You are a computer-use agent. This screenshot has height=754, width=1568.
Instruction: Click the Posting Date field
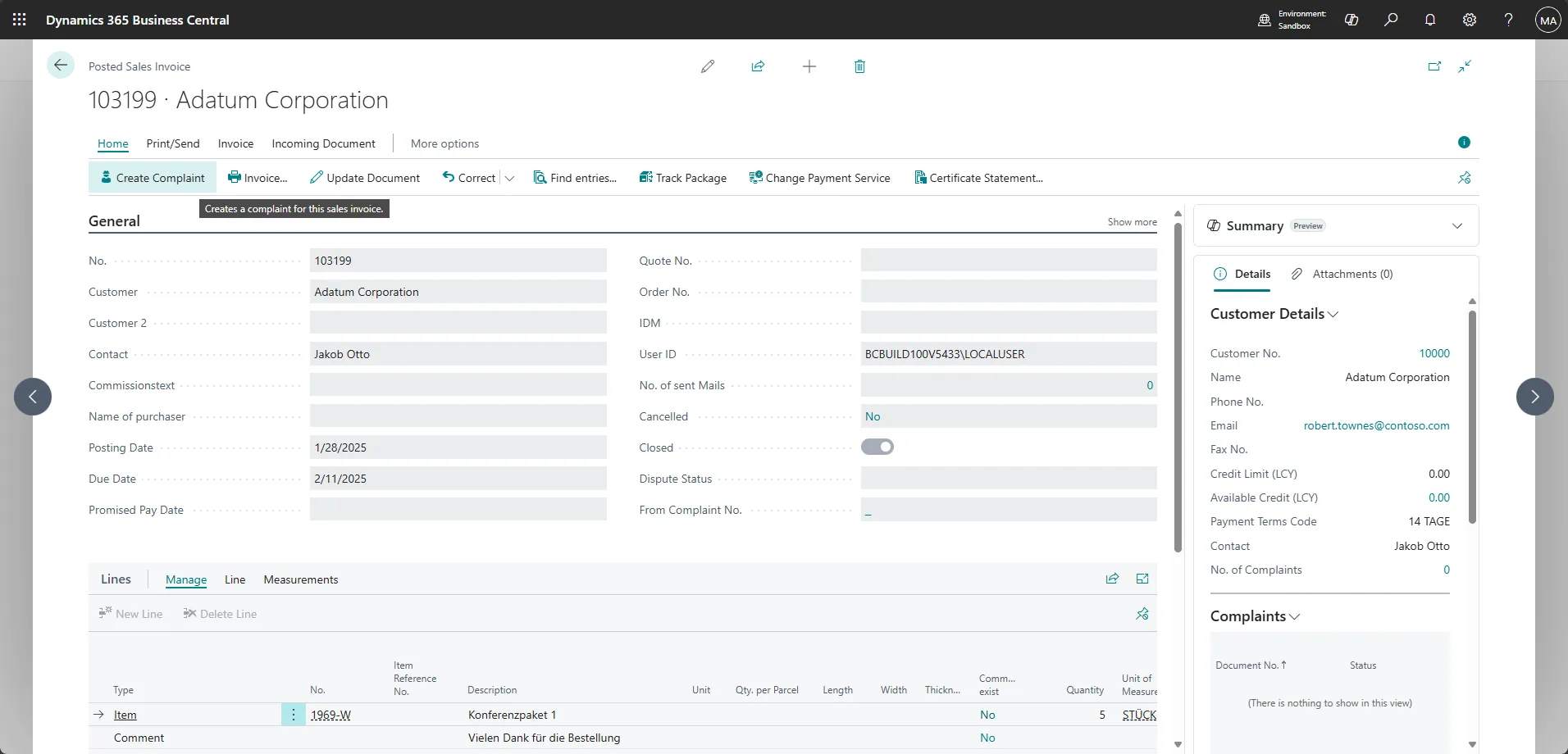click(458, 447)
